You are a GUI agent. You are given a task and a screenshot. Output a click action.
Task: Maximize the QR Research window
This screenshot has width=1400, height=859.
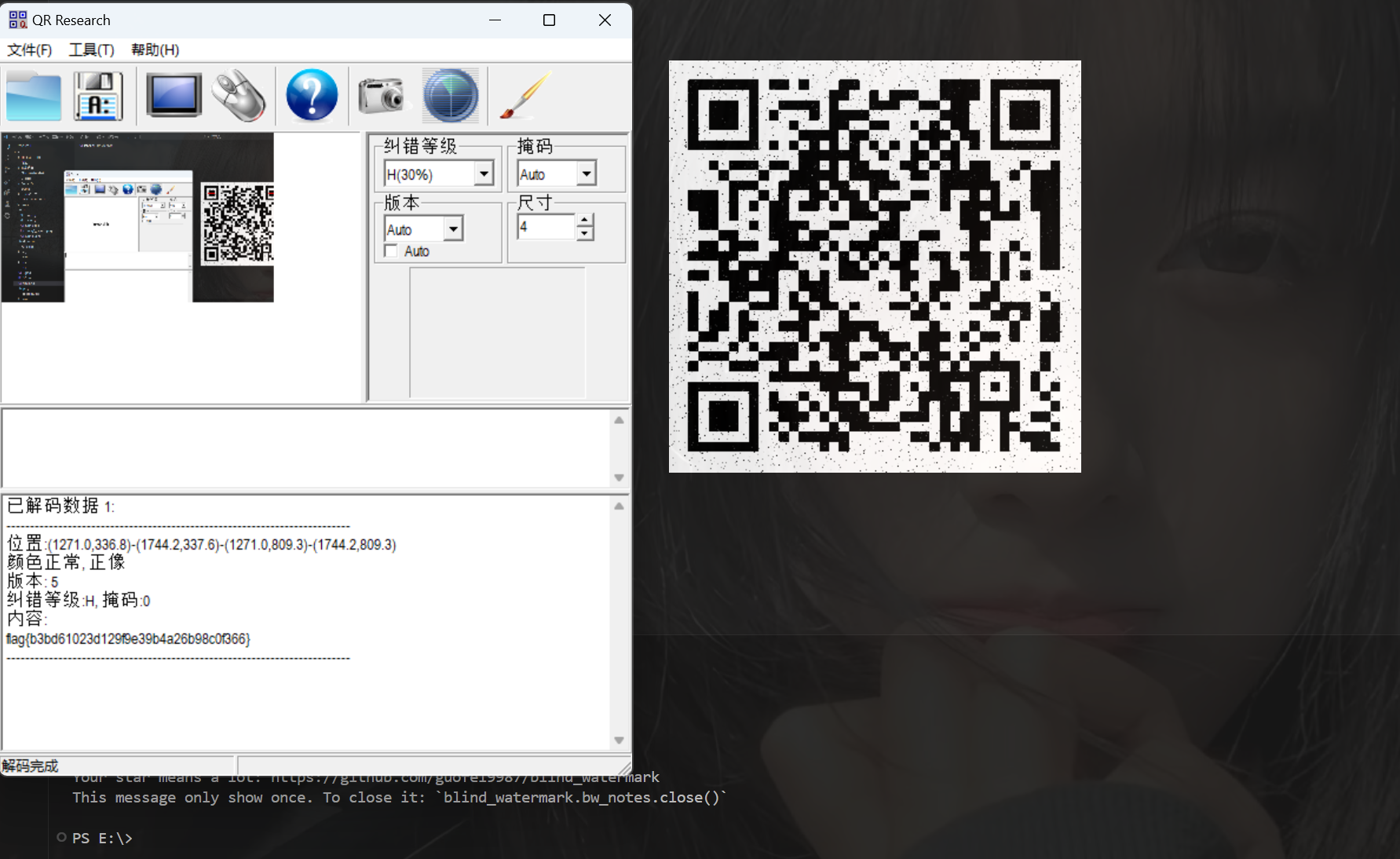tap(550, 20)
